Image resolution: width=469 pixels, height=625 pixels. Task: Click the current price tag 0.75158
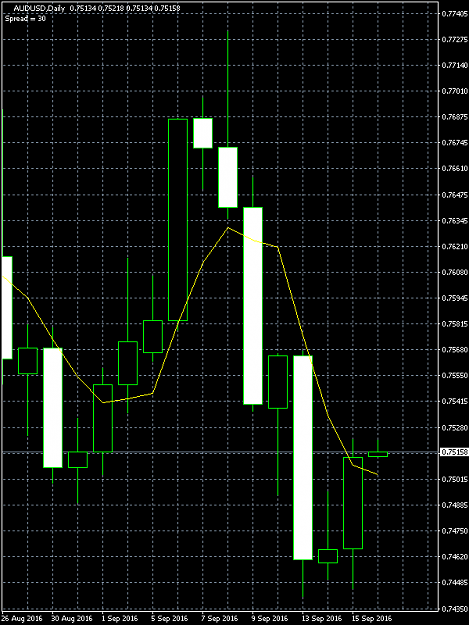coord(455,452)
